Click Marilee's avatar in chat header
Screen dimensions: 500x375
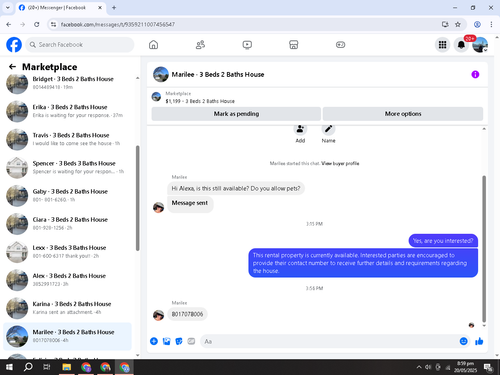[x=161, y=74]
